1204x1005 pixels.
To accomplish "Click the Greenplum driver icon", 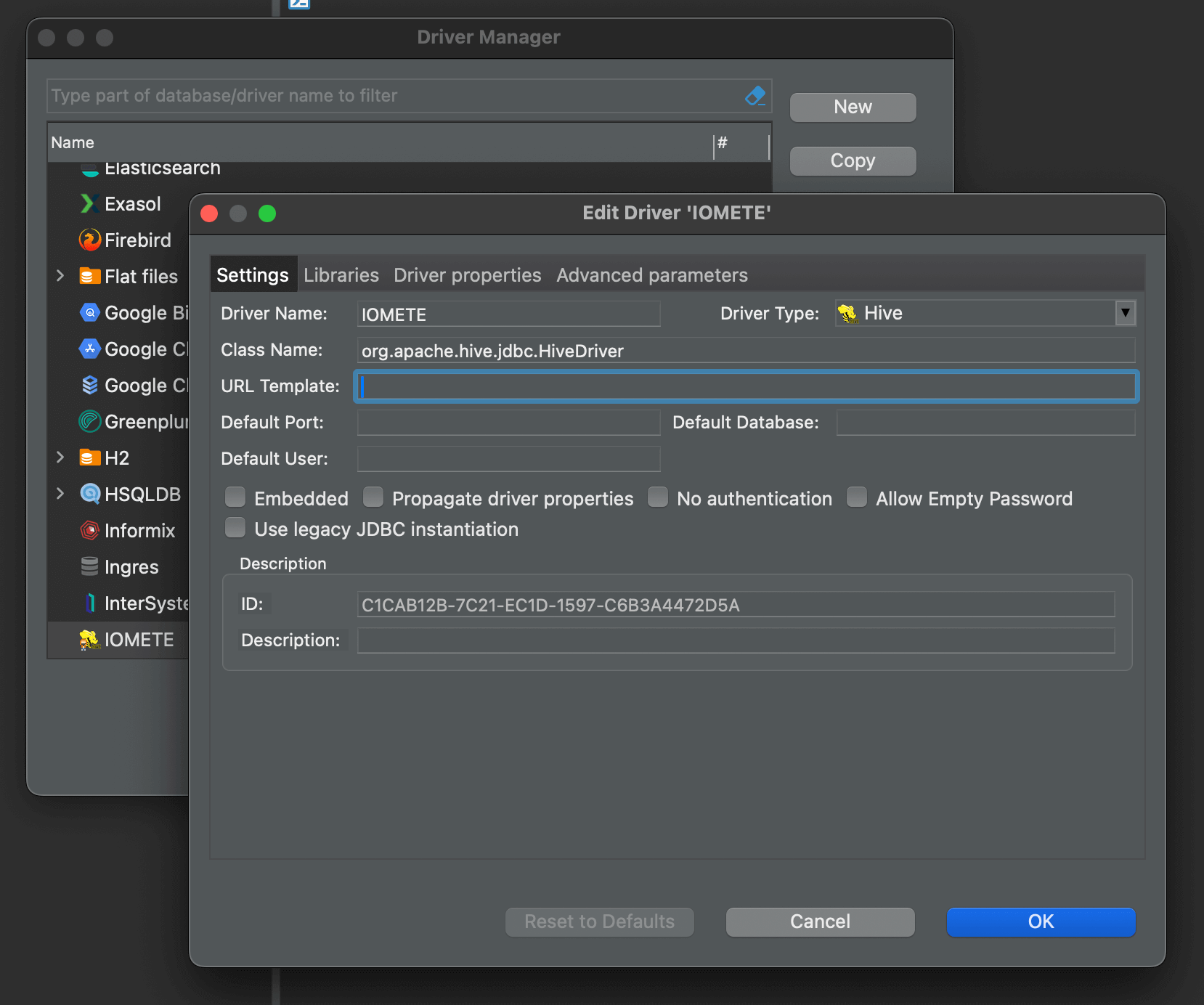I will [x=89, y=422].
